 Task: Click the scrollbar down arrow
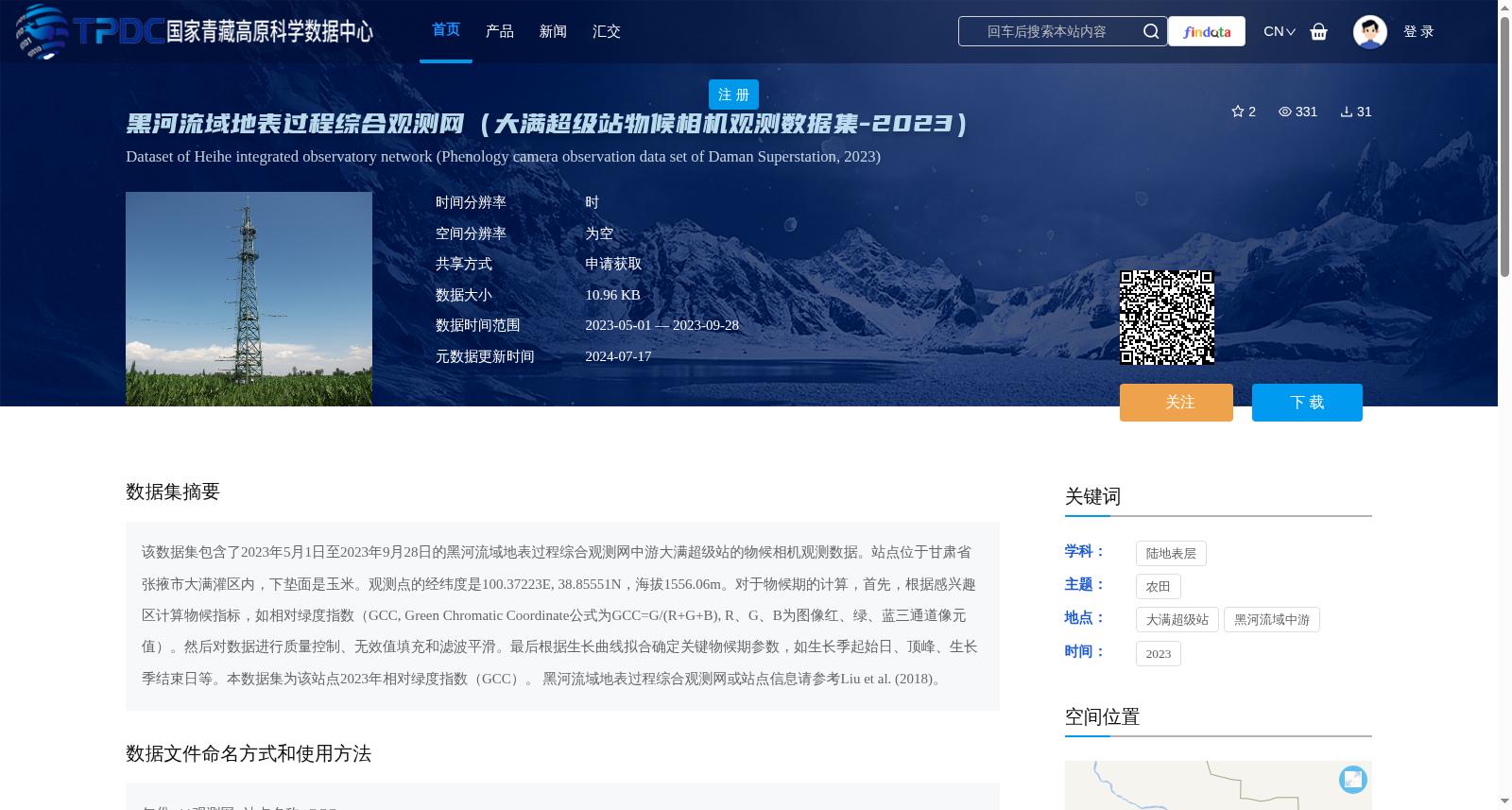tap(1504, 801)
